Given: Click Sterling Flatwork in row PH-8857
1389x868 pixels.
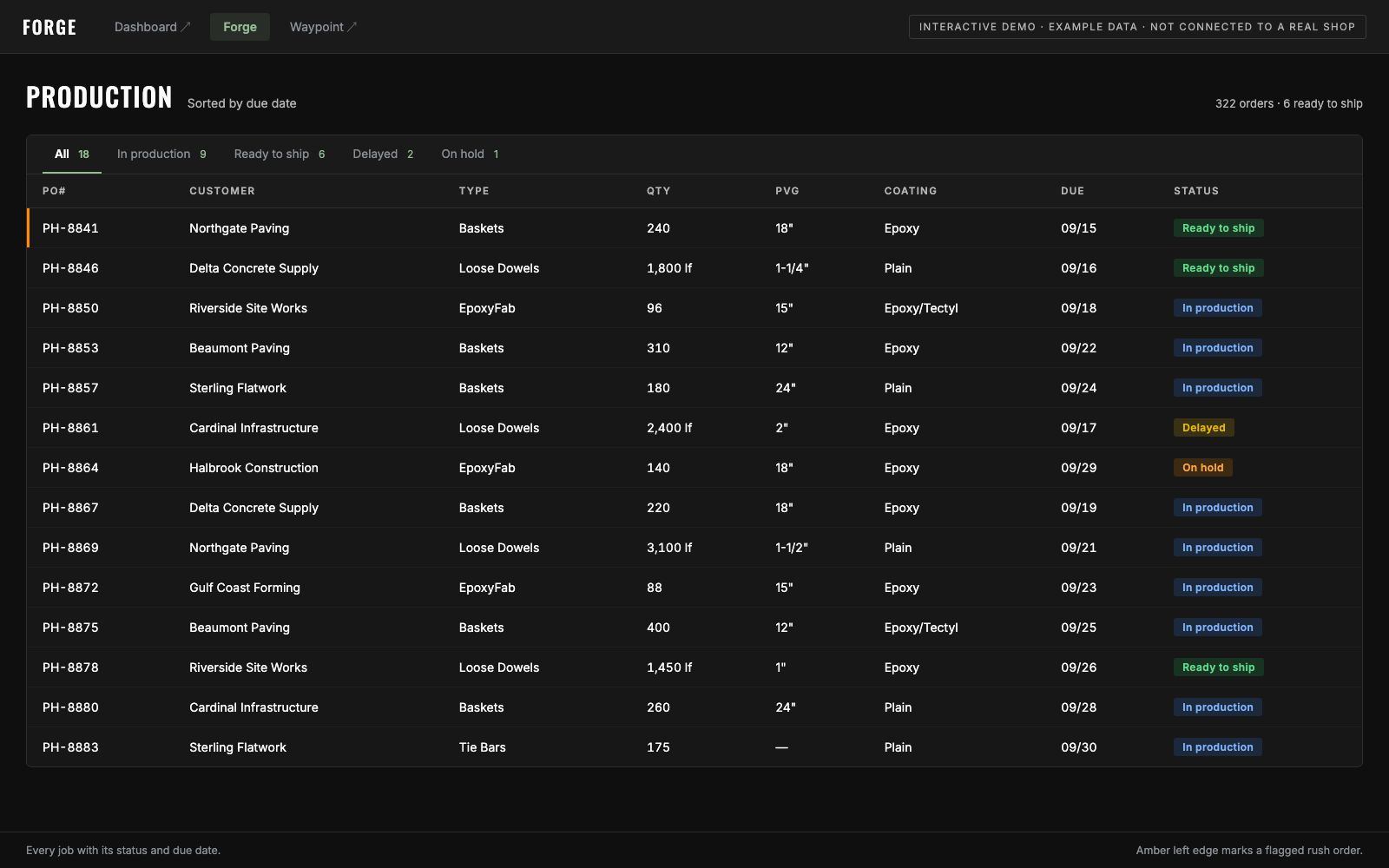Looking at the screenshot, I should [x=238, y=388].
